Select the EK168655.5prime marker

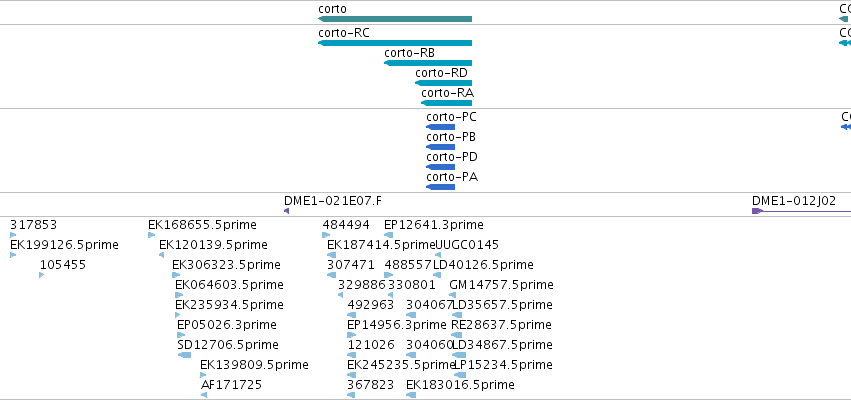click(151, 235)
